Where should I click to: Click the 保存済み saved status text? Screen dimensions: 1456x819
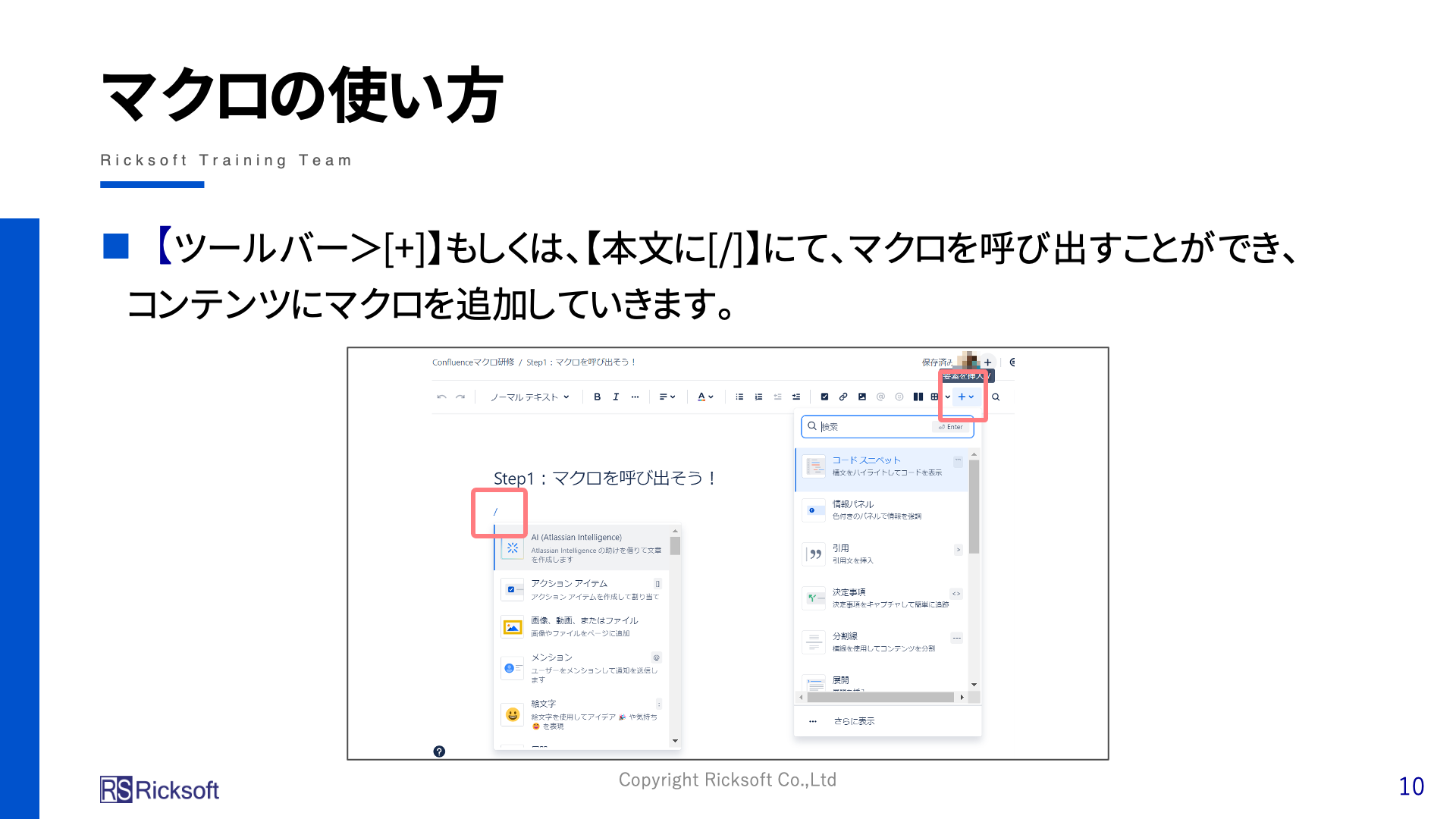[937, 362]
